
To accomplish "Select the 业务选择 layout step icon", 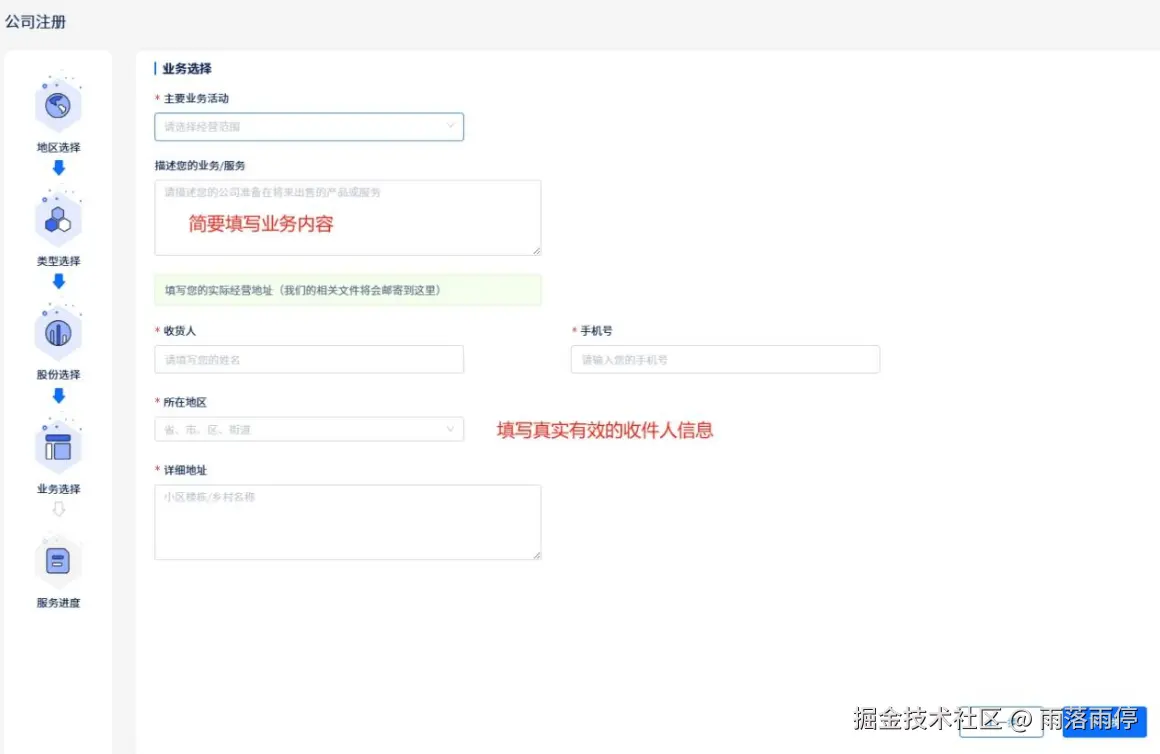I will [58, 448].
